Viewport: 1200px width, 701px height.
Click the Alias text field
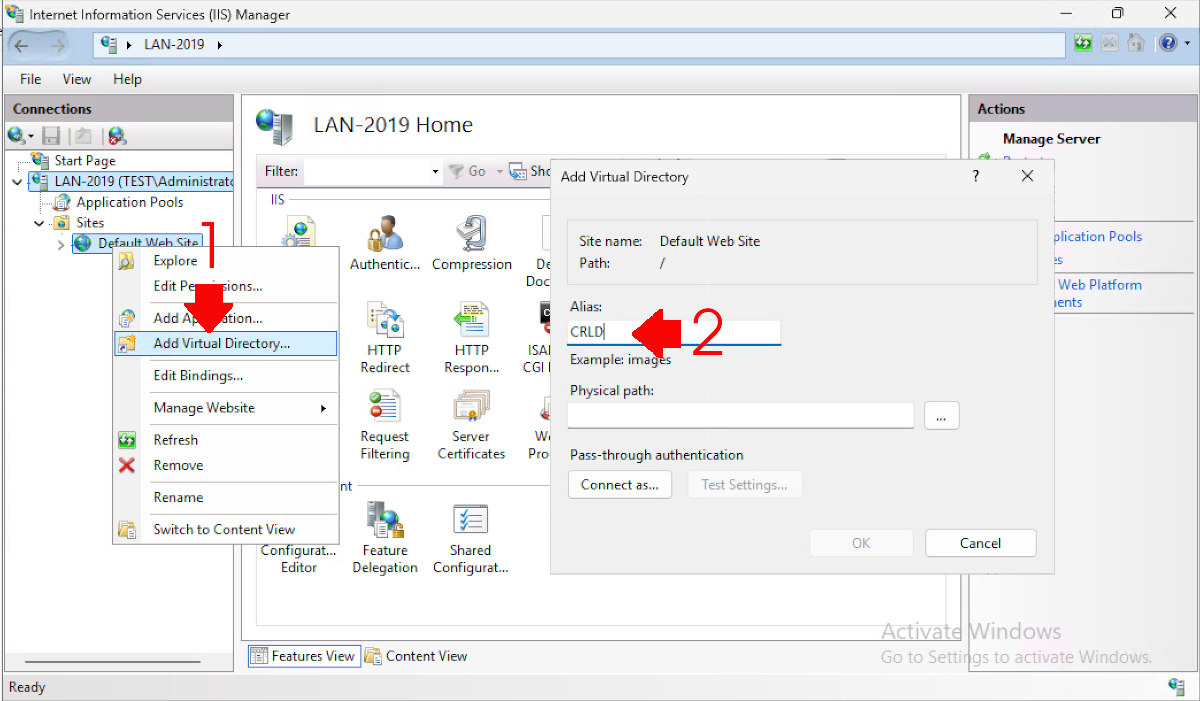[674, 332]
